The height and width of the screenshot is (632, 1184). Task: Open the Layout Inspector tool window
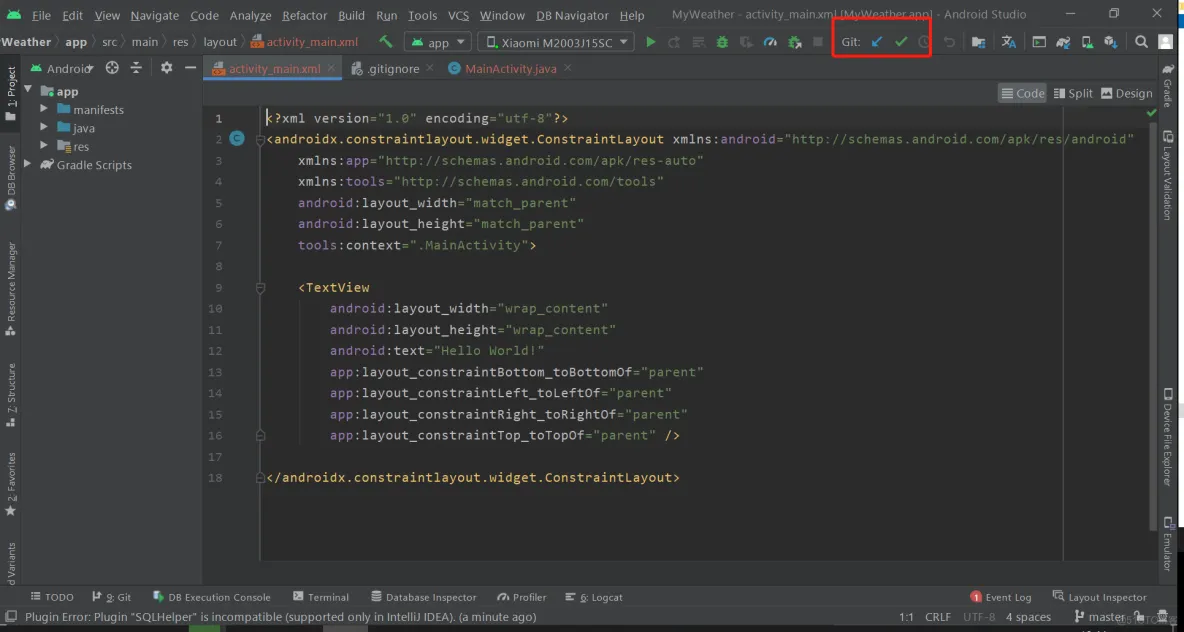point(1099,597)
